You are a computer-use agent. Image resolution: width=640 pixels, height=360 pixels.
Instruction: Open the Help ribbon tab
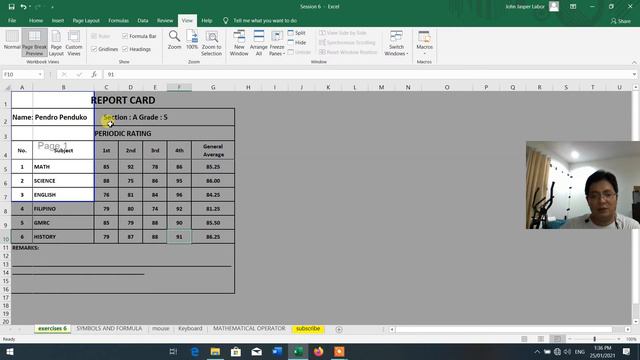[x=207, y=20]
